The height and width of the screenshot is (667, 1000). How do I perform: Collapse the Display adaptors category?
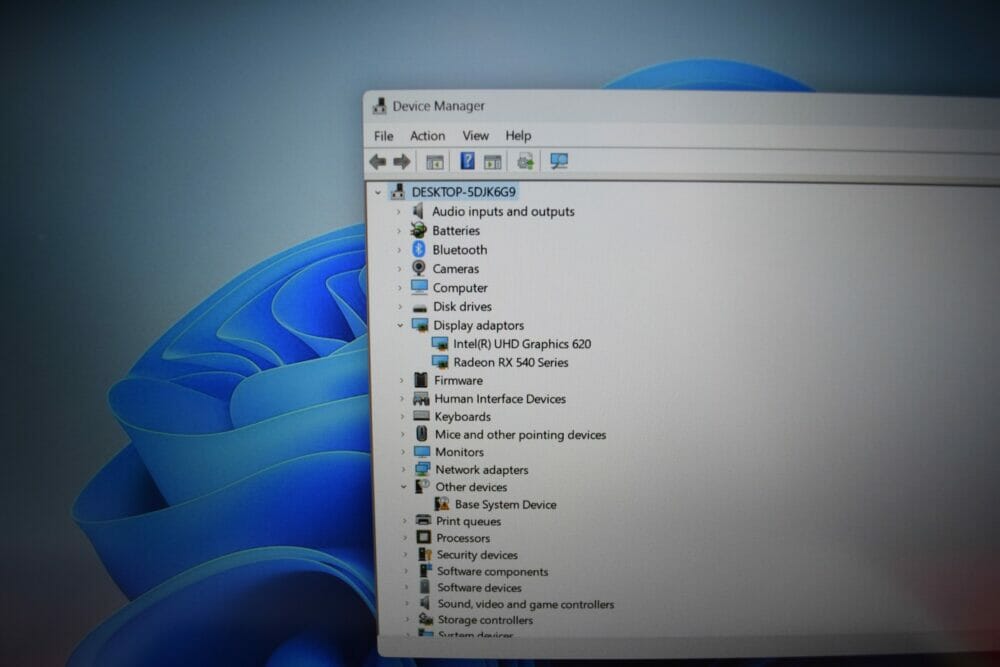pos(401,325)
